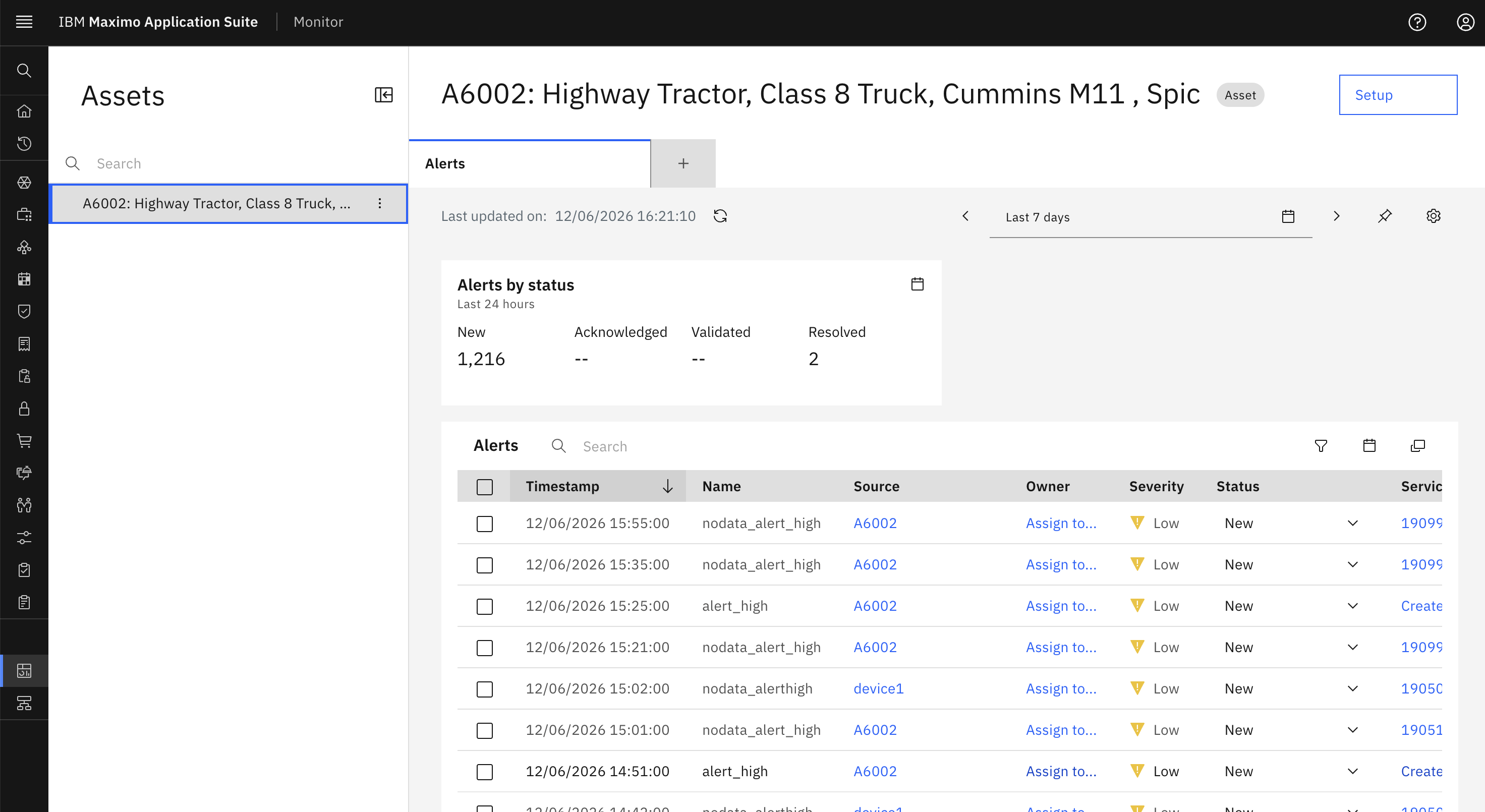This screenshot has height=812, width=1485.
Task: Select the A6002 Highway Tractor asset row
Action: coord(229,203)
